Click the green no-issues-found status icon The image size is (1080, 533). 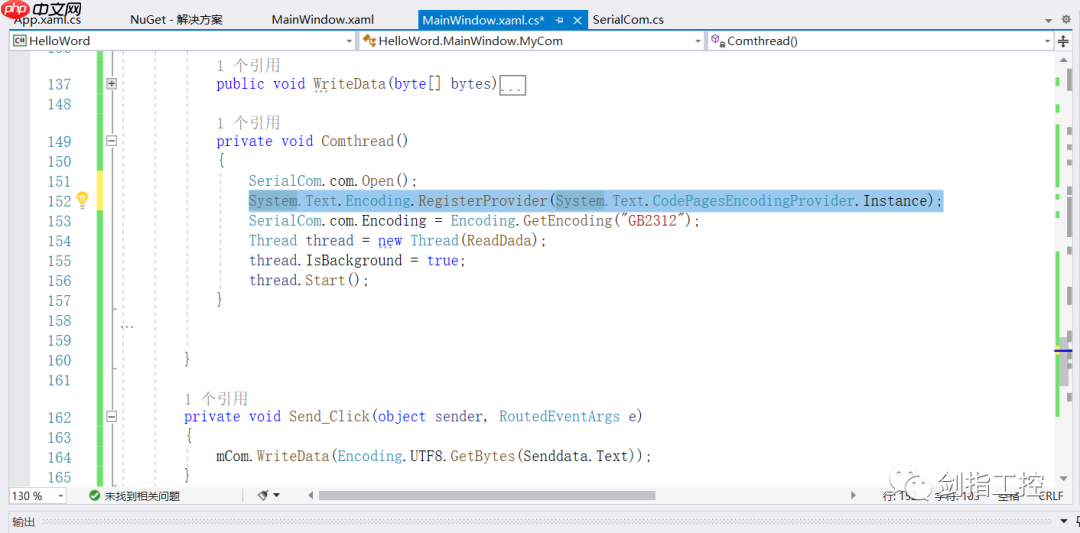coord(94,496)
